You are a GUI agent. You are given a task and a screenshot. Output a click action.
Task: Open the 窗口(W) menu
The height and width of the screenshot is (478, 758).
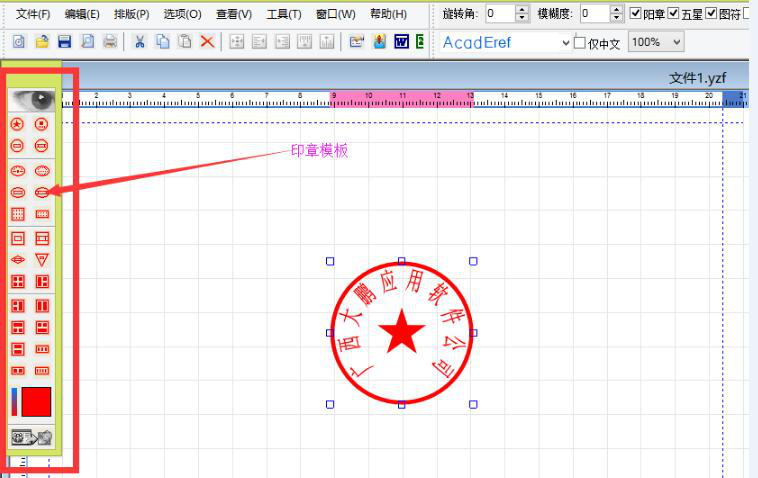(335, 14)
